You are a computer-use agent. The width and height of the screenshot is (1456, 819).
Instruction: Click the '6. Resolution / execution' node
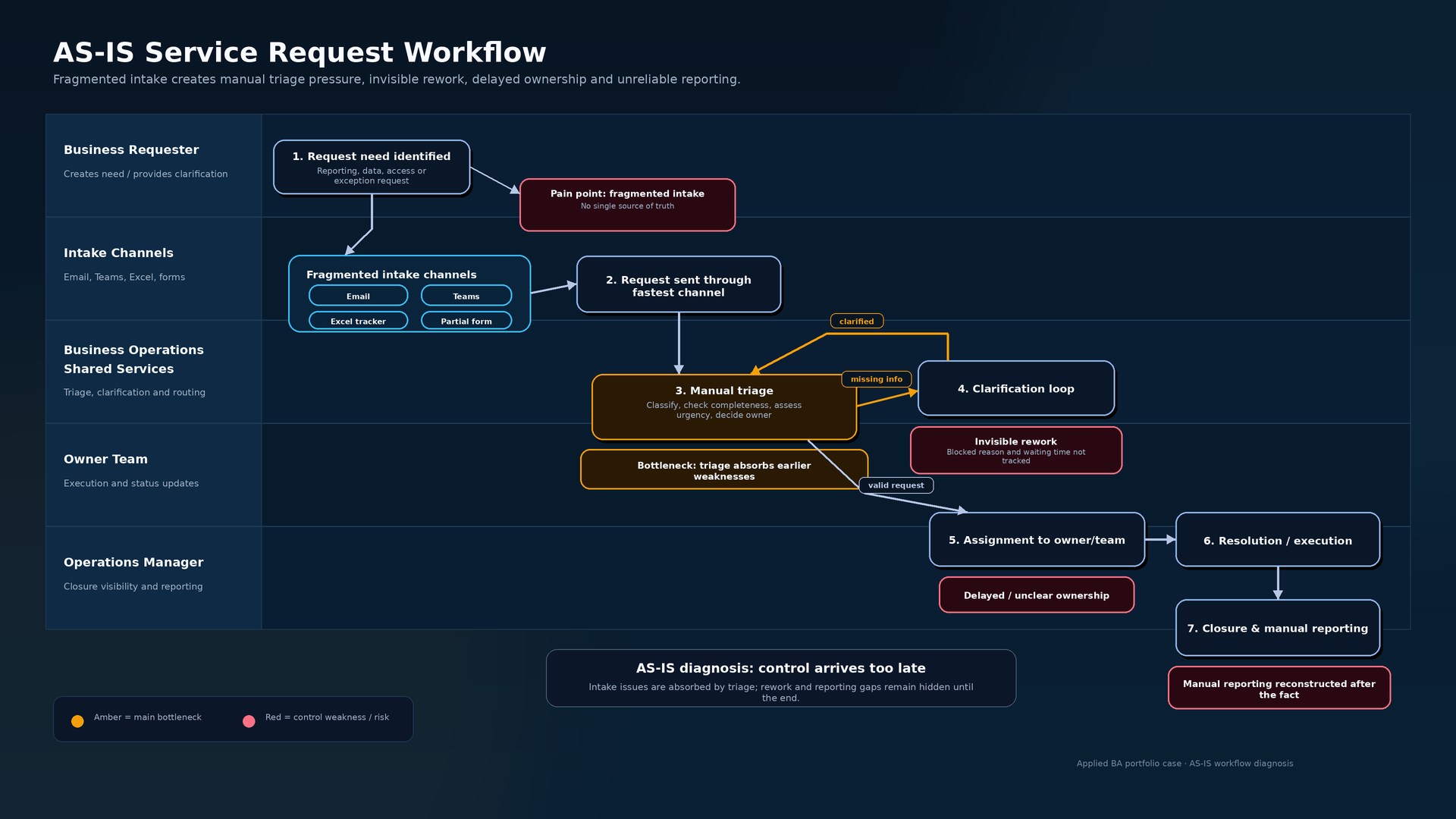pos(1278,540)
